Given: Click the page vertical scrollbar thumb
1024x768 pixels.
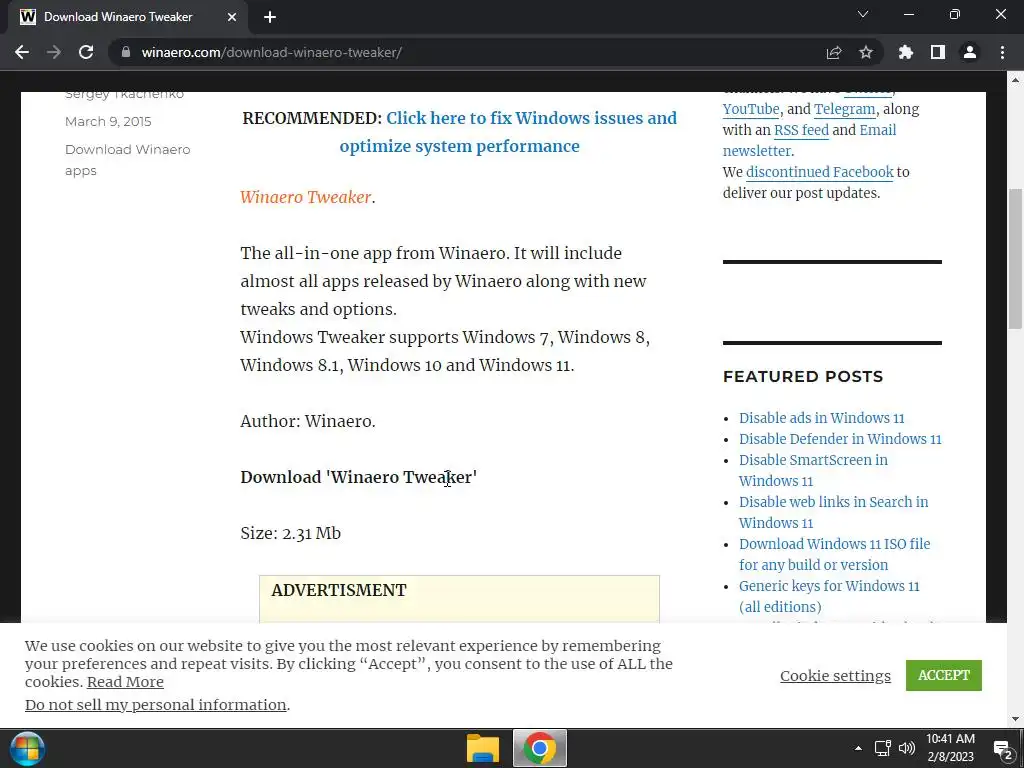Looking at the screenshot, I should pos(1015,259).
